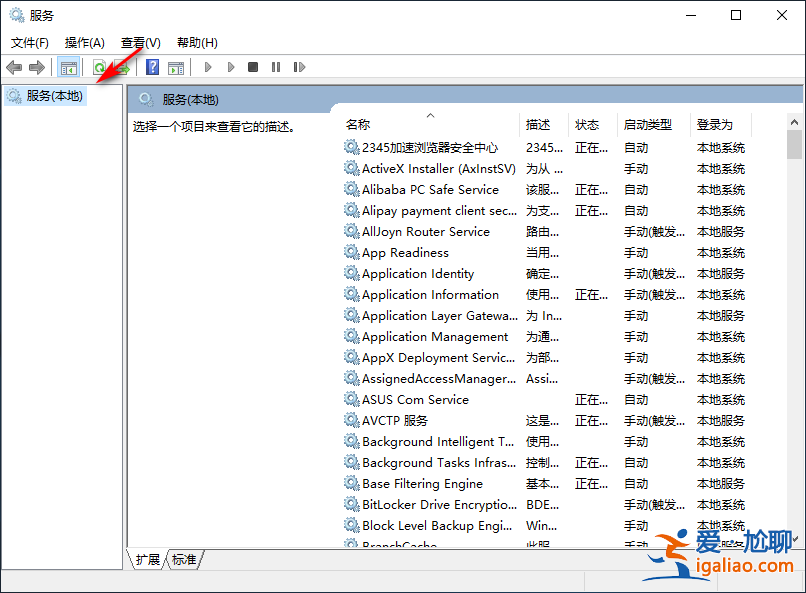Open the 文件 menu
The height and width of the screenshot is (593, 806).
[29, 42]
